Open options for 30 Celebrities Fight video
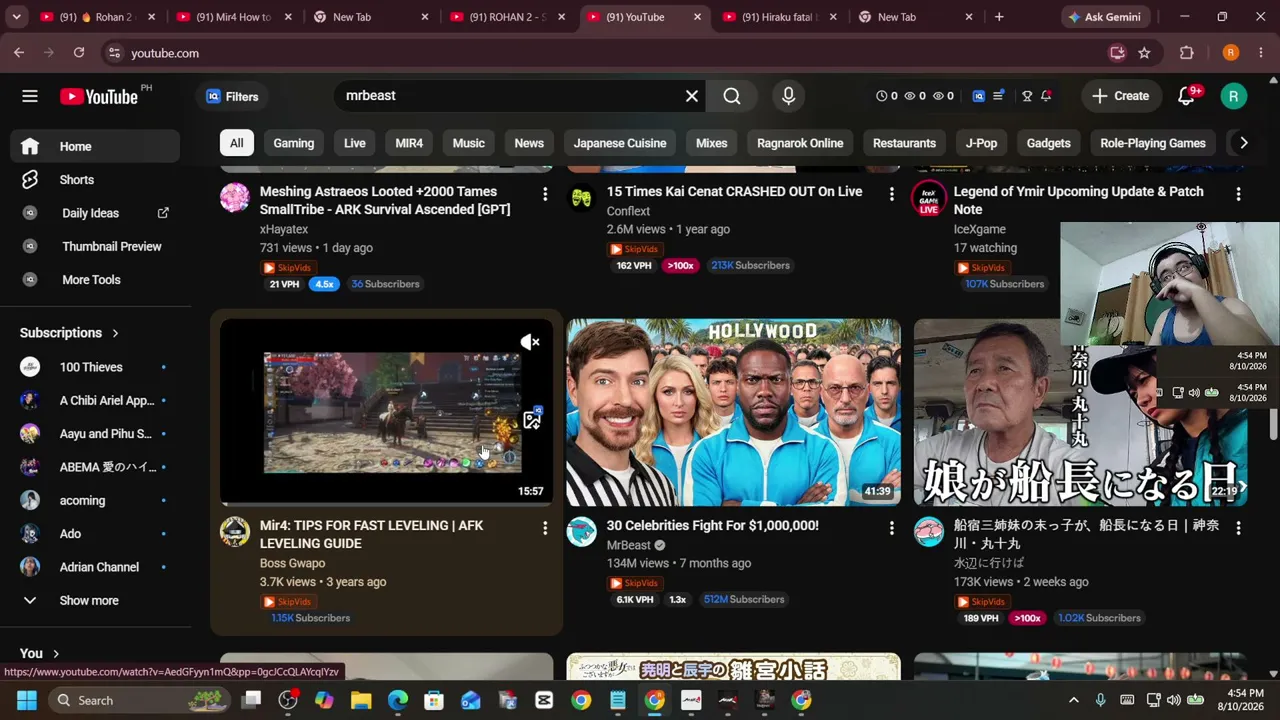 click(x=892, y=527)
